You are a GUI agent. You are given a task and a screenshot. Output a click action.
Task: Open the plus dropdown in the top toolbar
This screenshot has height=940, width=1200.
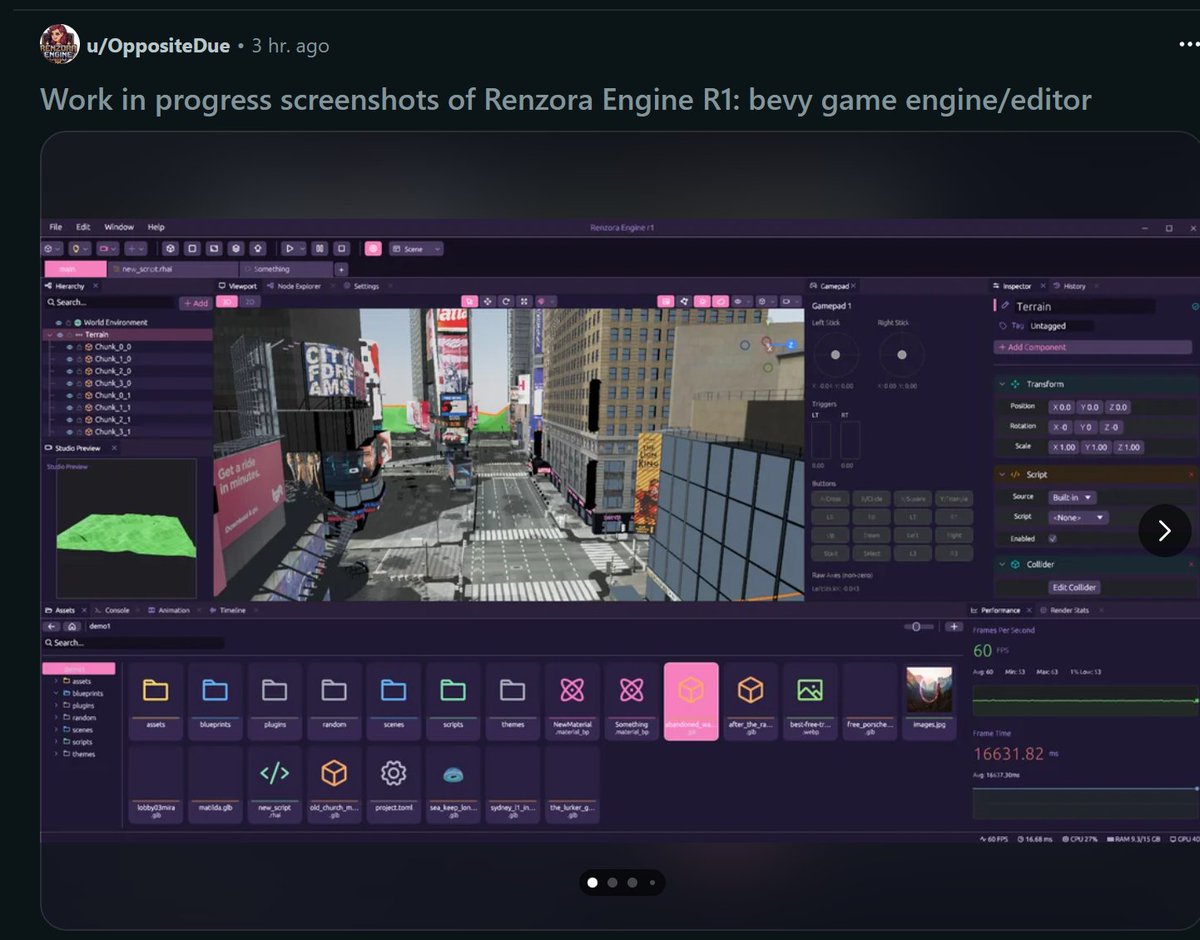[136, 248]
